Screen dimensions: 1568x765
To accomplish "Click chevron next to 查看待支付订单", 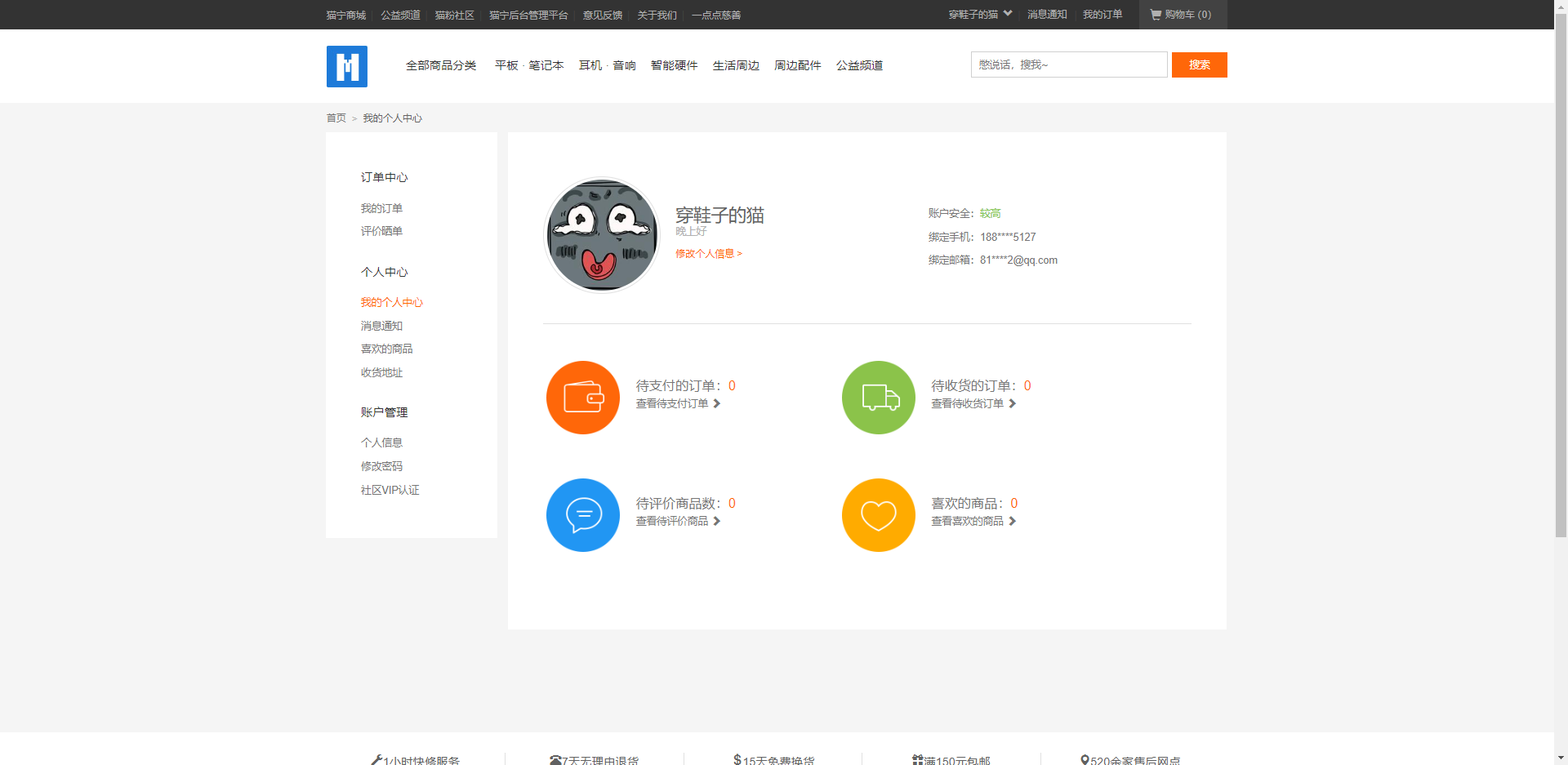I will click(717, 404).
